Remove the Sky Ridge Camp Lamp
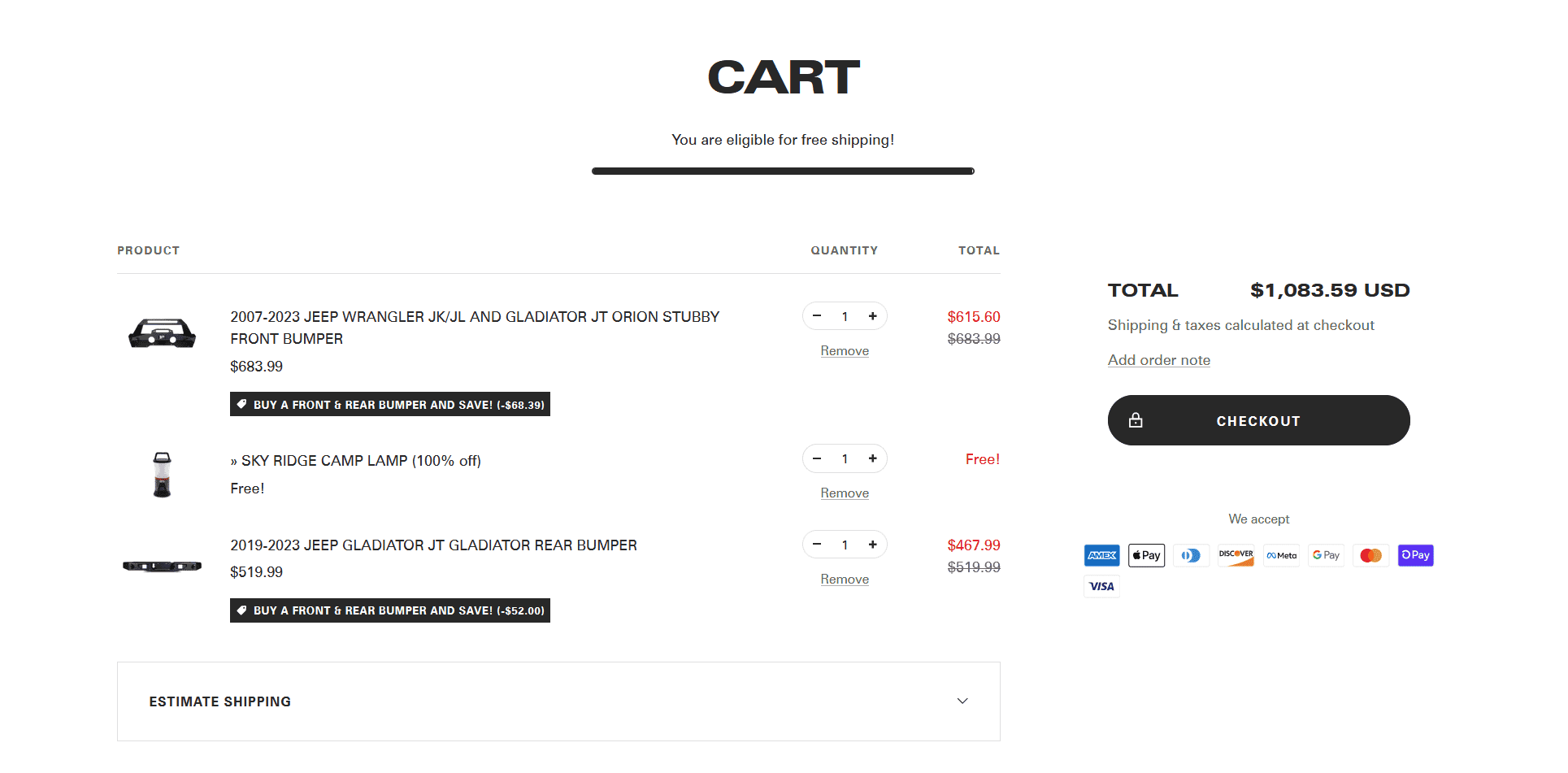 pyautogui.click(x=845, y=493)
